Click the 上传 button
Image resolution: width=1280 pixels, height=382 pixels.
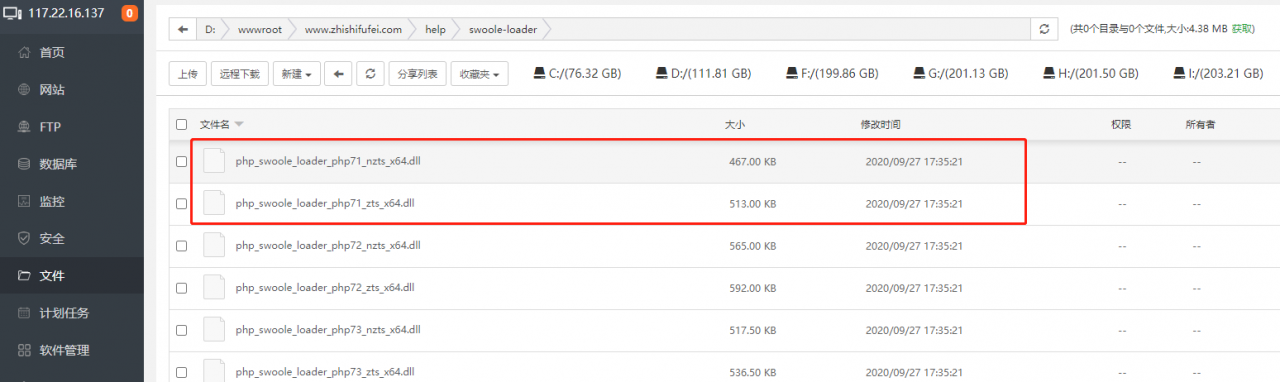[x=187, y=73]
